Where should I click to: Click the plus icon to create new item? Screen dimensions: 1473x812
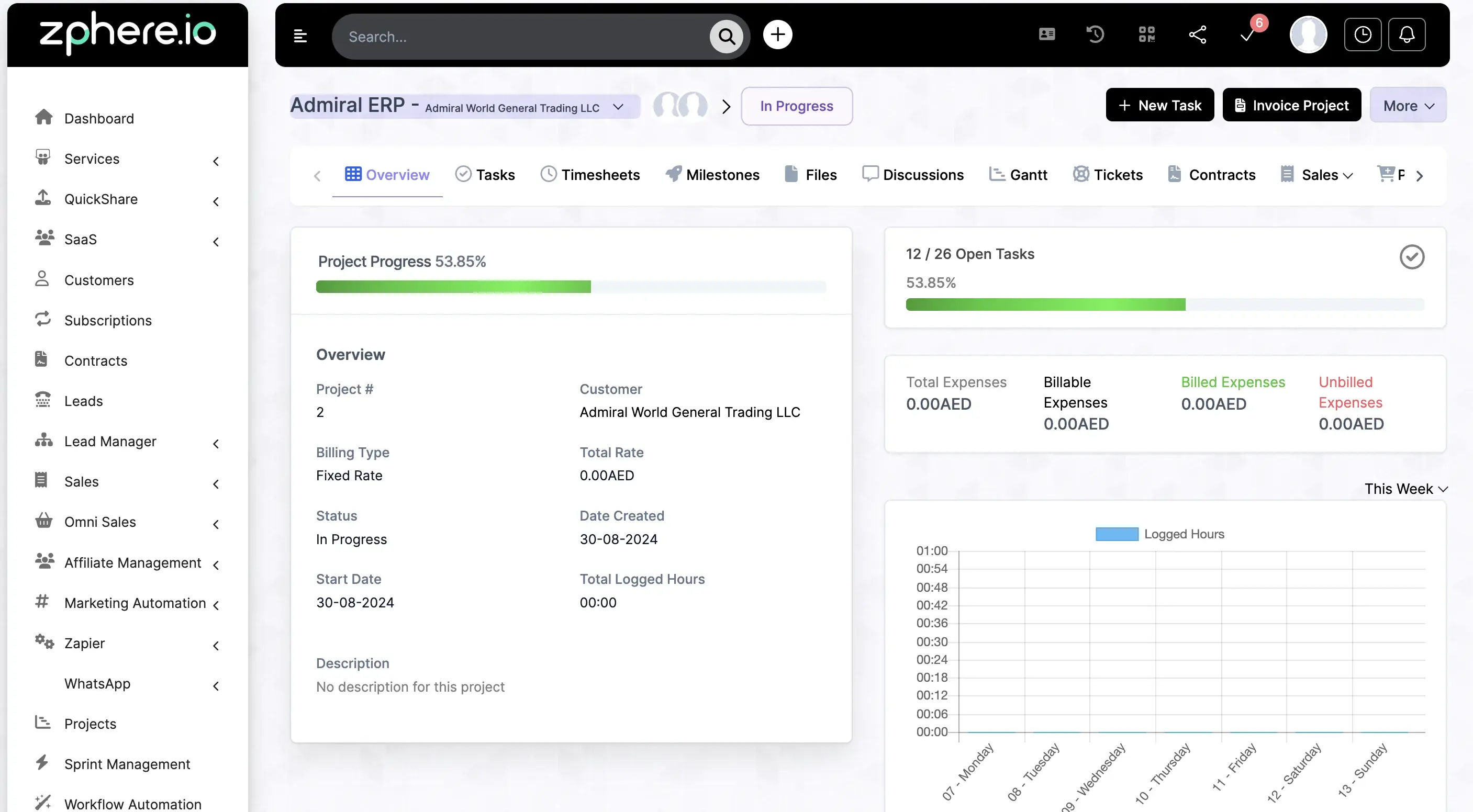coord(778,35)
